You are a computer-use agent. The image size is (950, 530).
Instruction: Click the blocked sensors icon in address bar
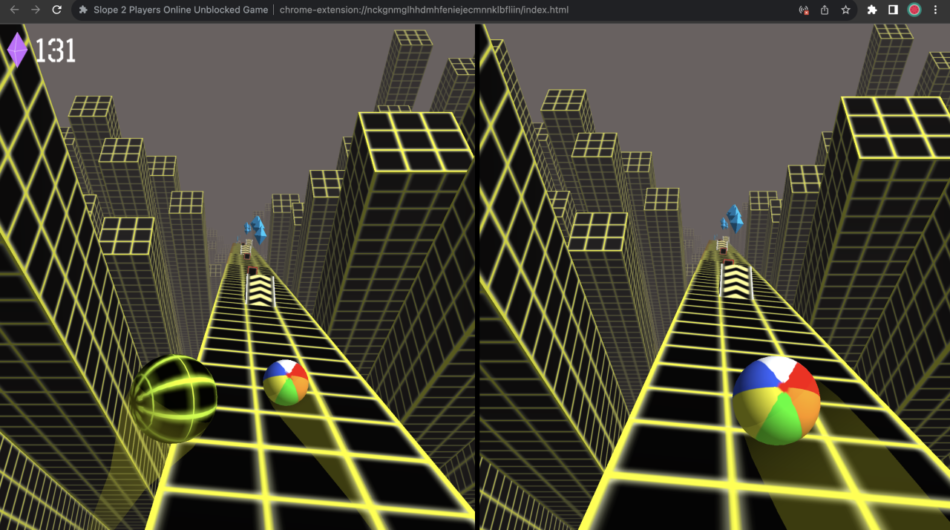point(803,10)
